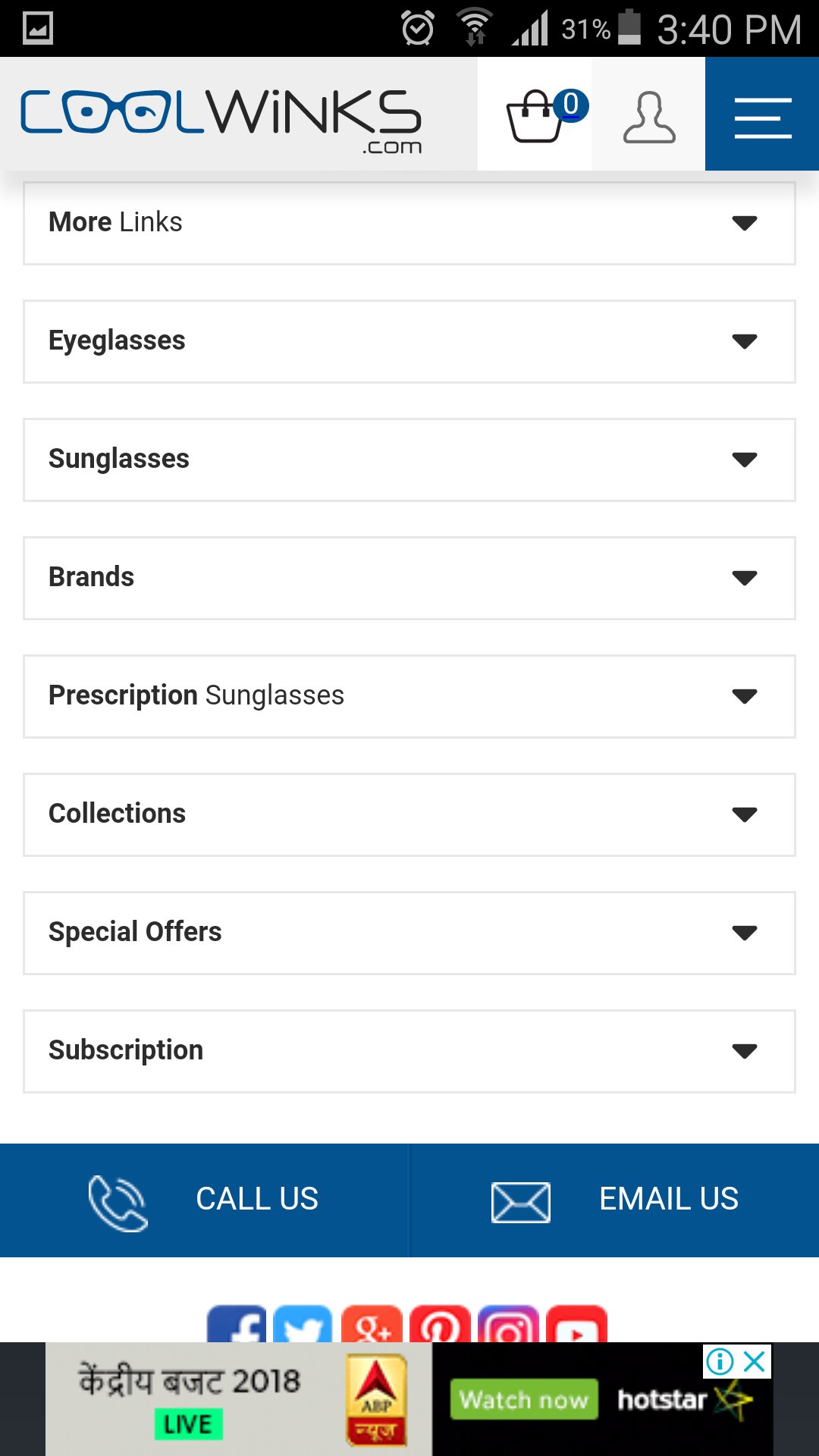819x1456 pixels.
Task: Close the Hotstar ad banner
Action: pyautogui.click(x=755, y=1362)
